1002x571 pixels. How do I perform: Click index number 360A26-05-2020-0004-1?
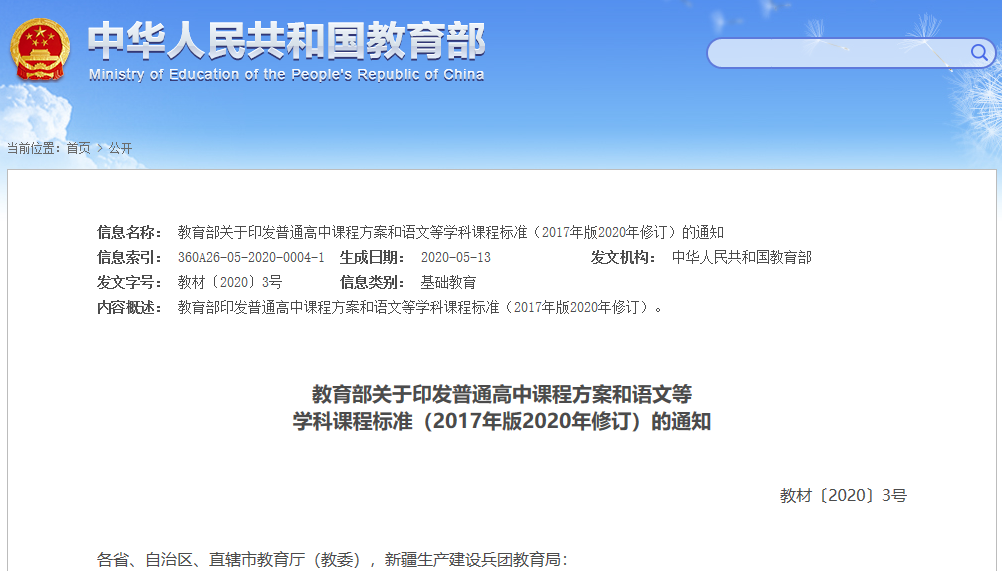[x=251, y=257]
